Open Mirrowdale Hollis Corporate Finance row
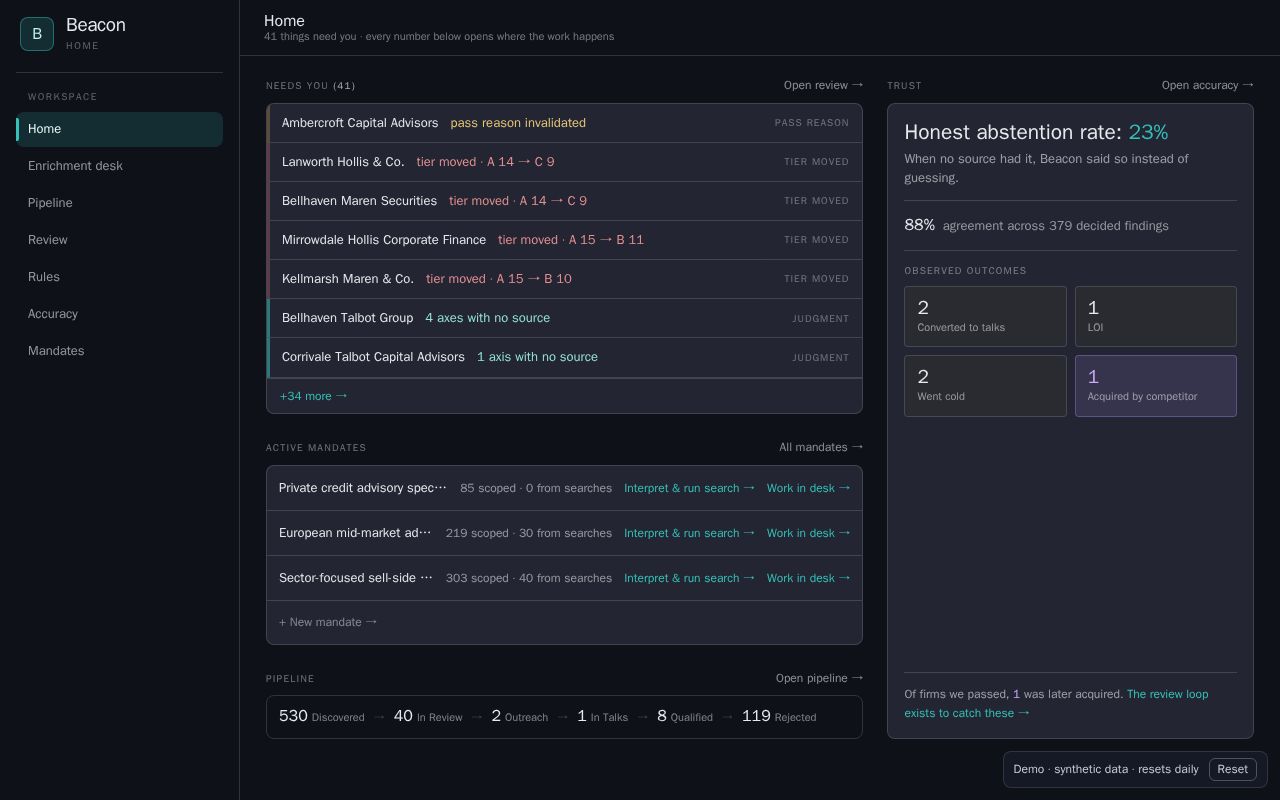 pyautogui.click(x=565, y=240)
